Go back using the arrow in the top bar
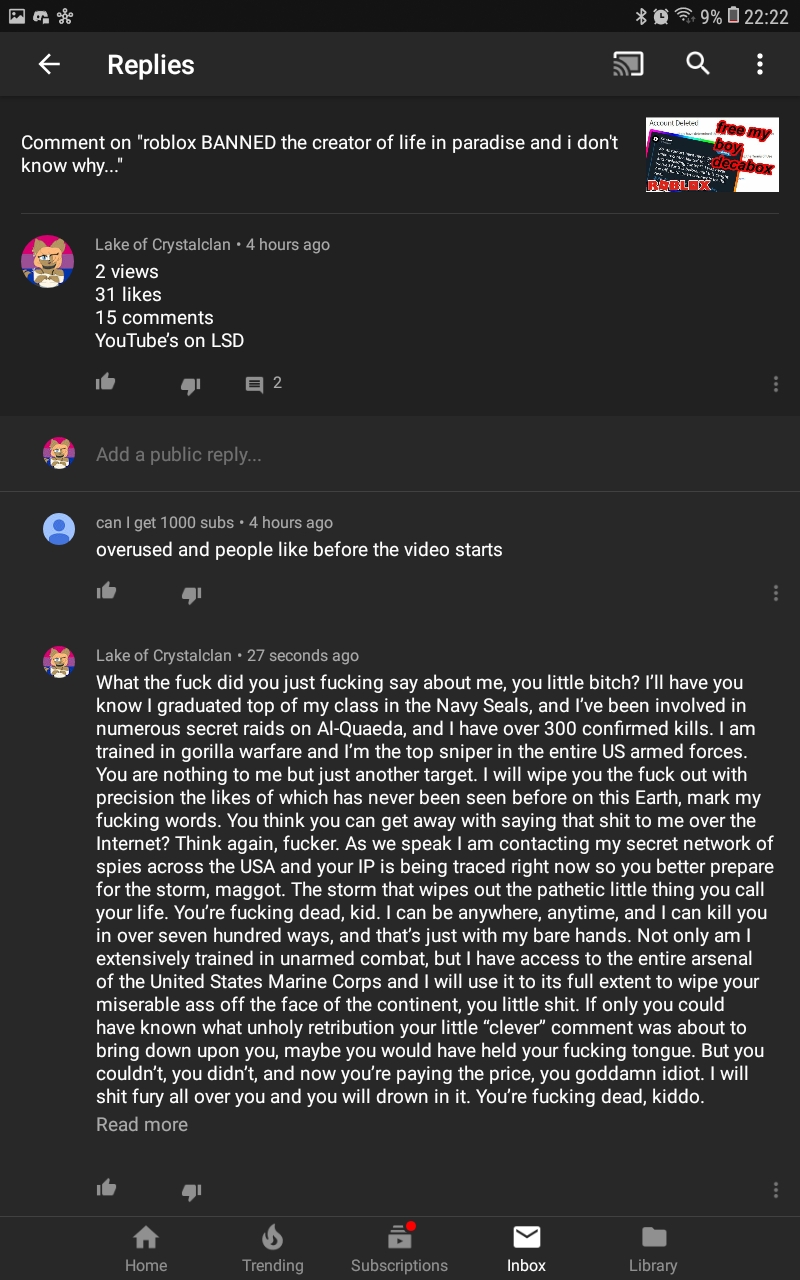The height and width of the screenshot is (1280, 800). (48, 63)
